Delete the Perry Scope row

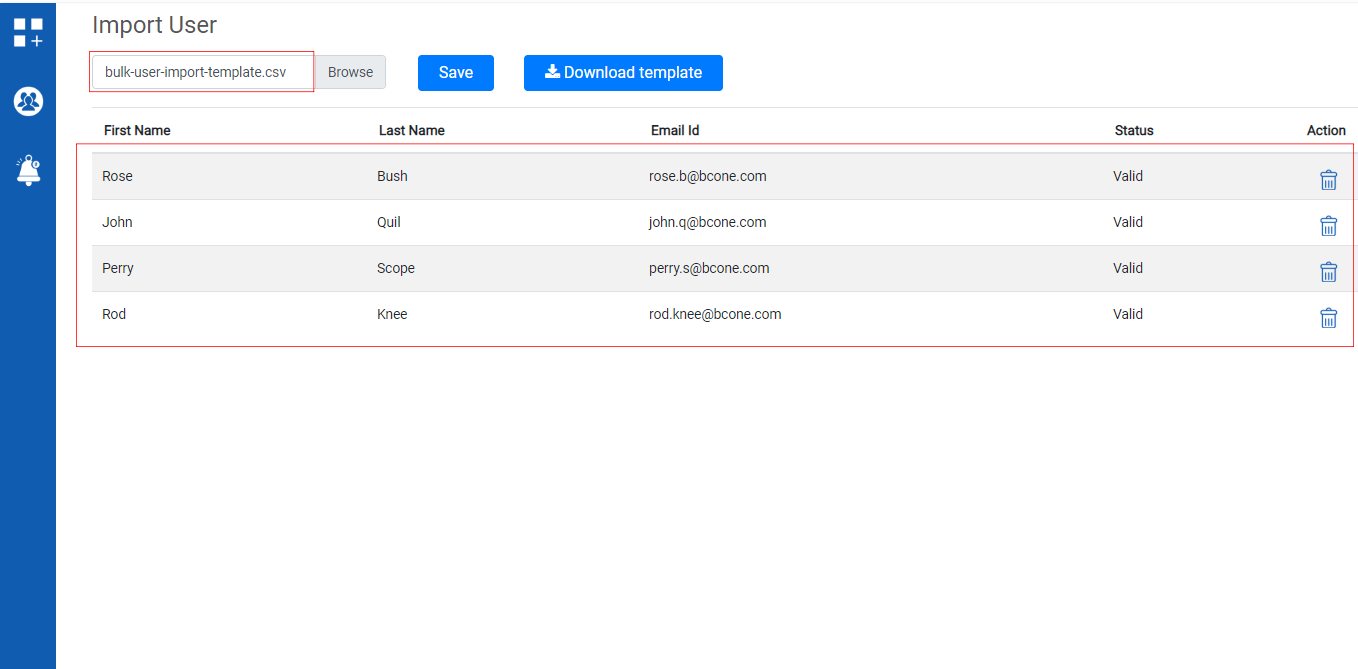tap(1328, 272)
